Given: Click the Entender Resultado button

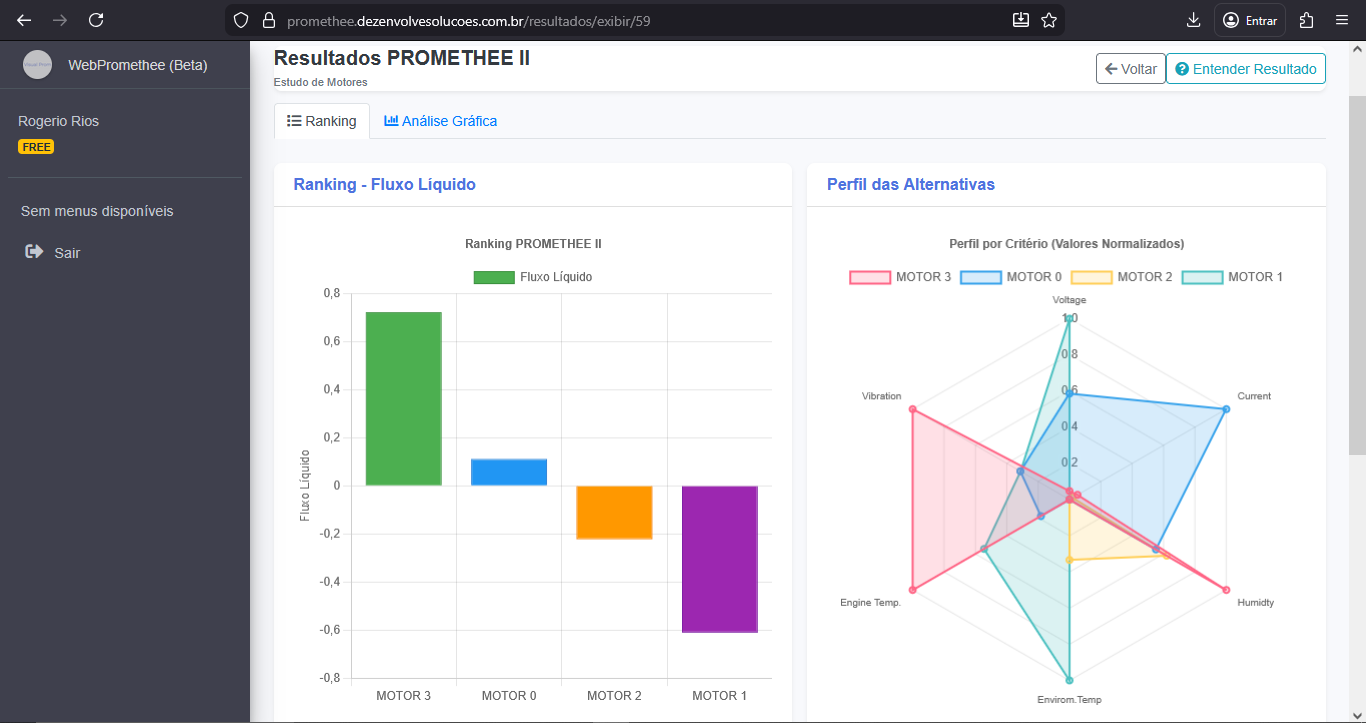Looking at the screenshot, I should pos(1245,69).
